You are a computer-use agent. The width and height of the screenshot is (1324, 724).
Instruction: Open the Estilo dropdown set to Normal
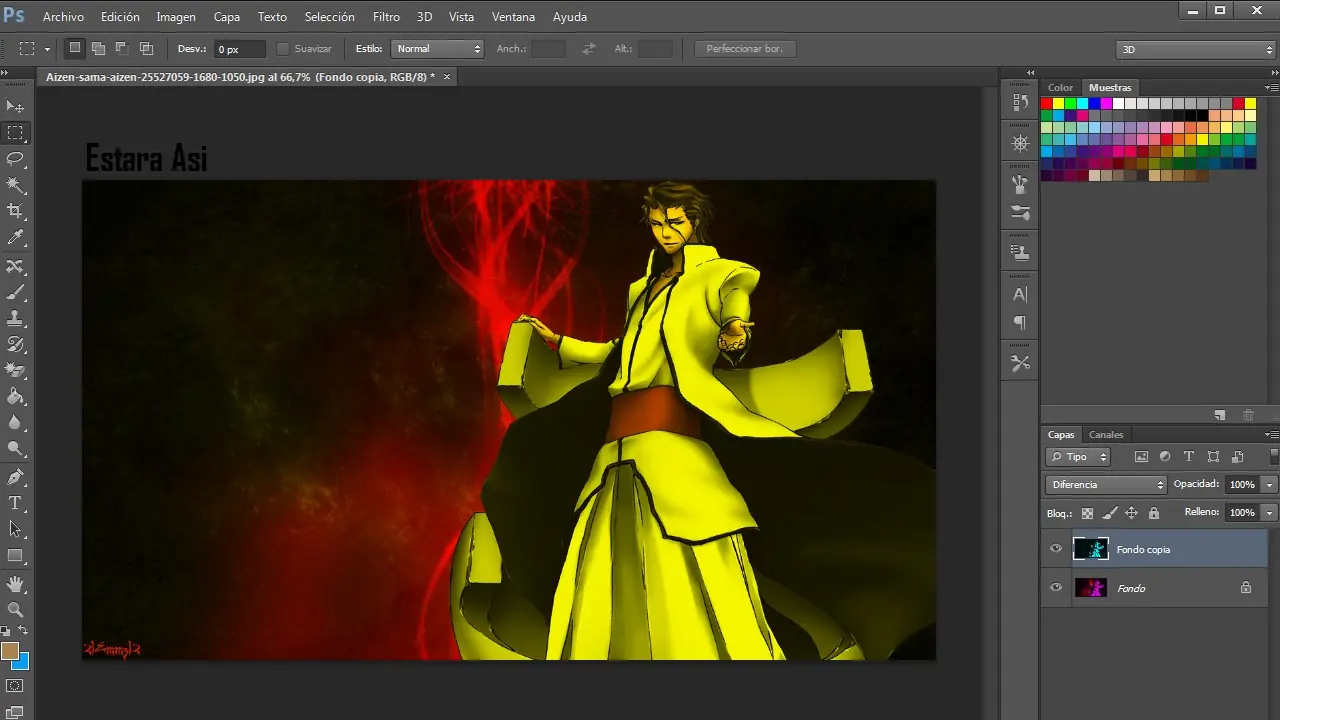tap(437, 48)
